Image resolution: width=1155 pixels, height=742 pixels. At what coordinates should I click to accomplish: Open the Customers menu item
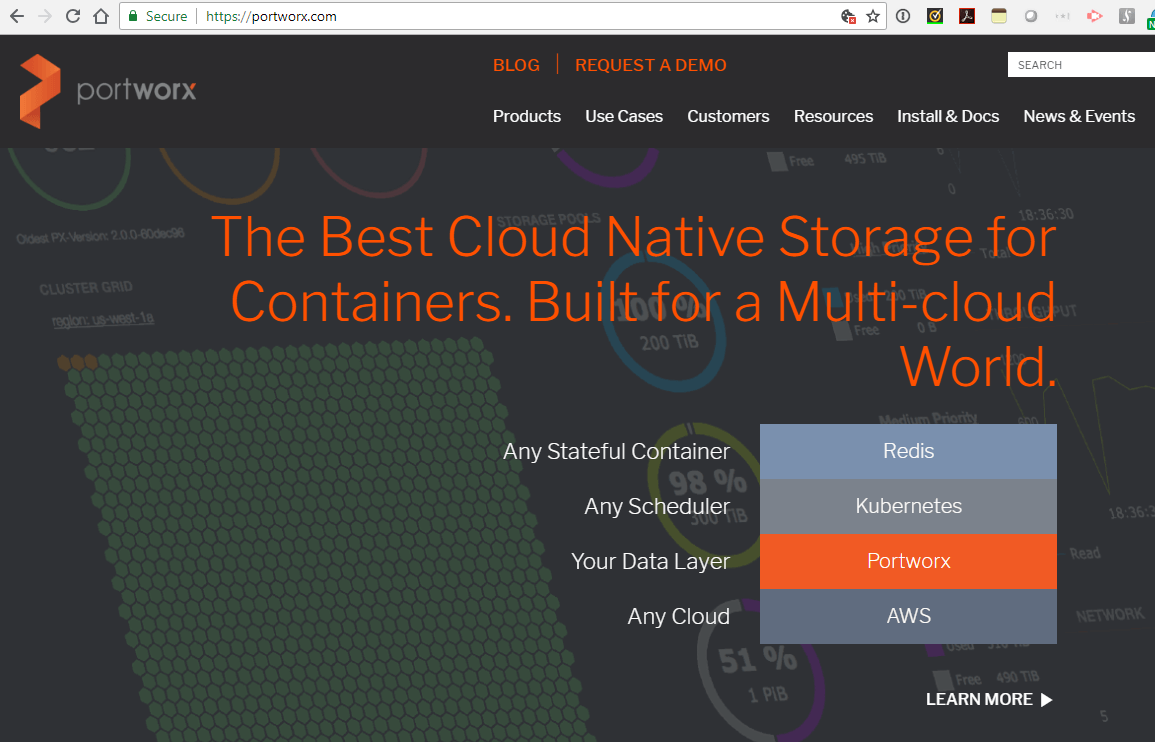tap(728, 116)
